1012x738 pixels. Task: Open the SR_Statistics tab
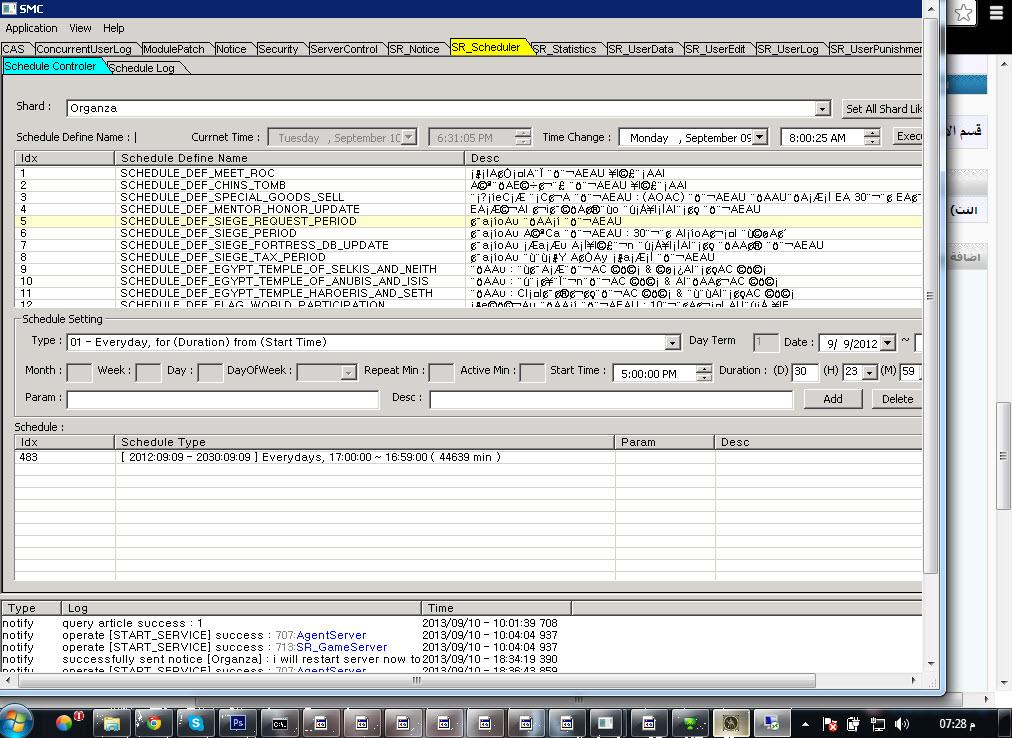click(x=564, y=49)
